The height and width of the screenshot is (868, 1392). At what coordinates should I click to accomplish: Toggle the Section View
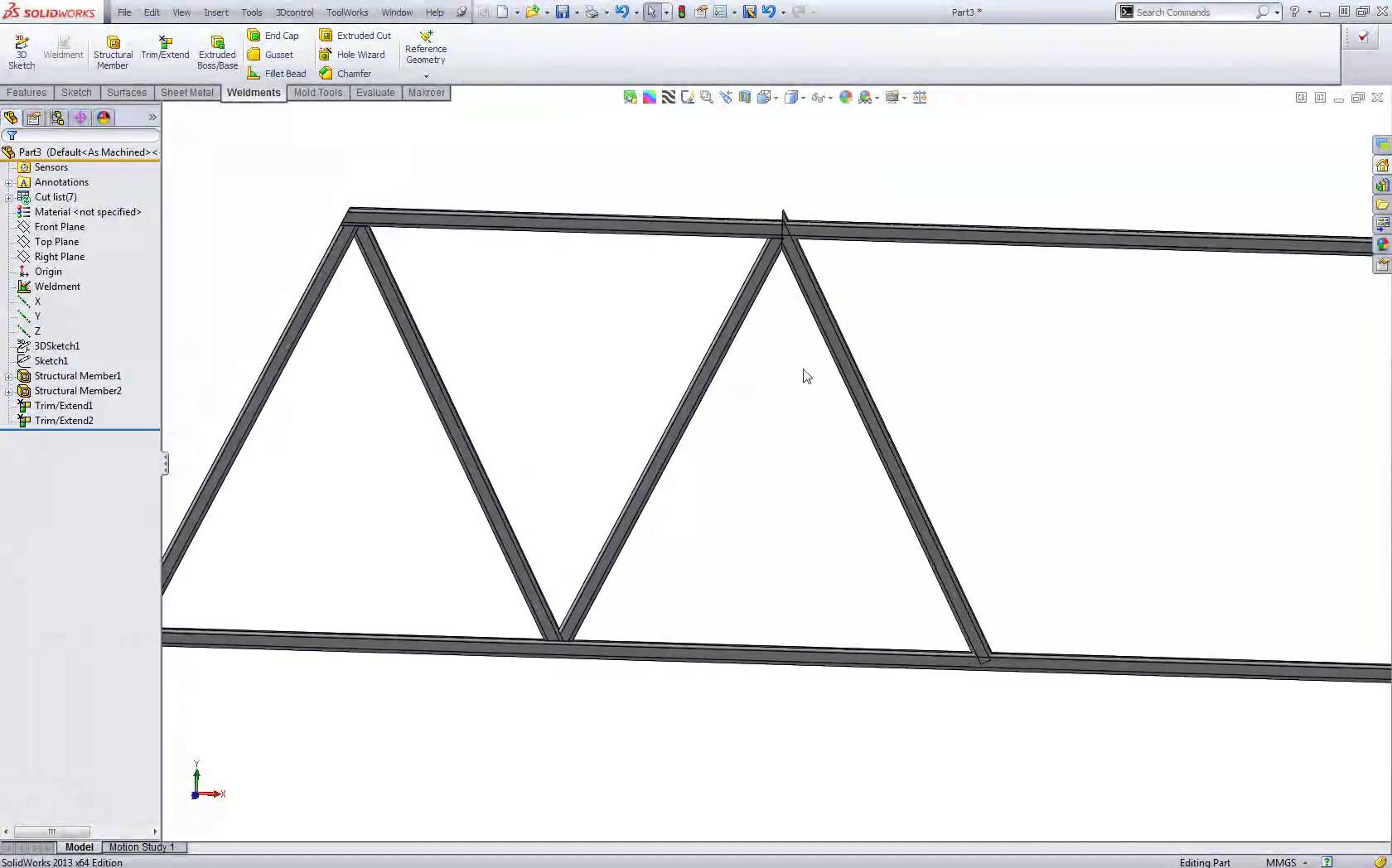[744, 97]
